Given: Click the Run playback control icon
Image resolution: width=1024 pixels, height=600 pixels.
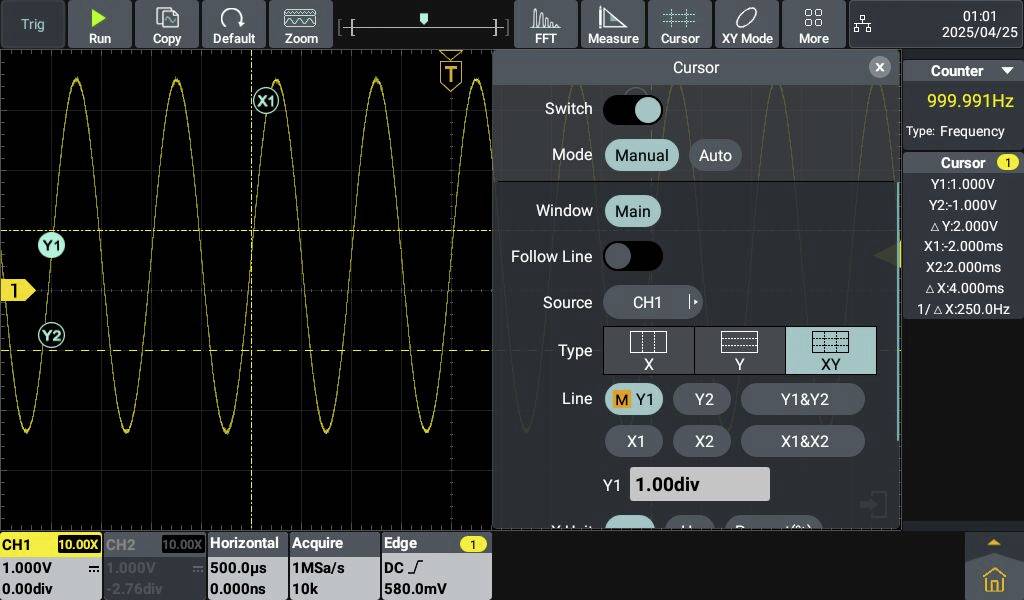Looking at the screenshot, I should click(x=99, y=22).
